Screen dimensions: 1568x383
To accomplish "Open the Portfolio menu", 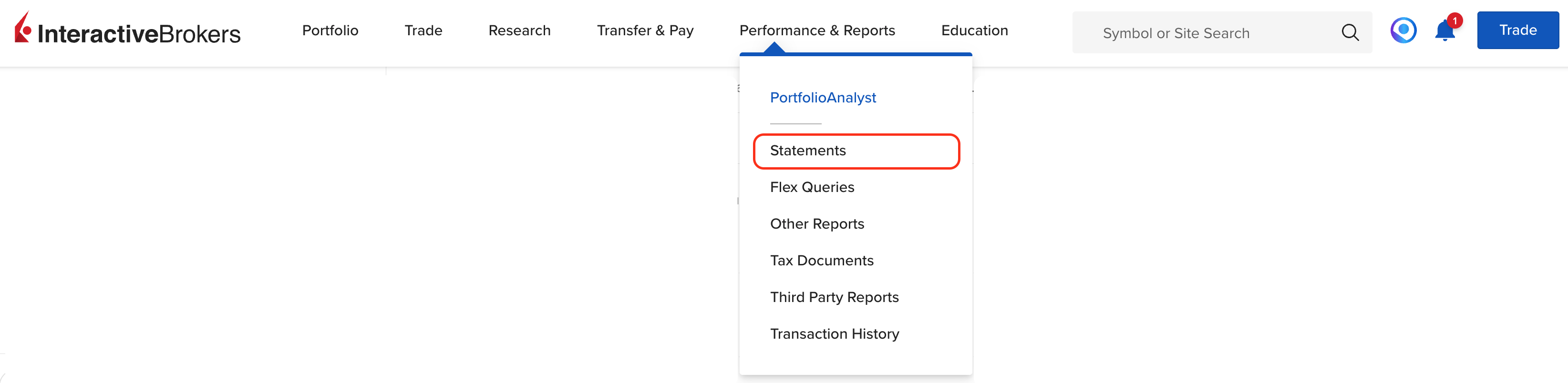I will pos(330,30).
